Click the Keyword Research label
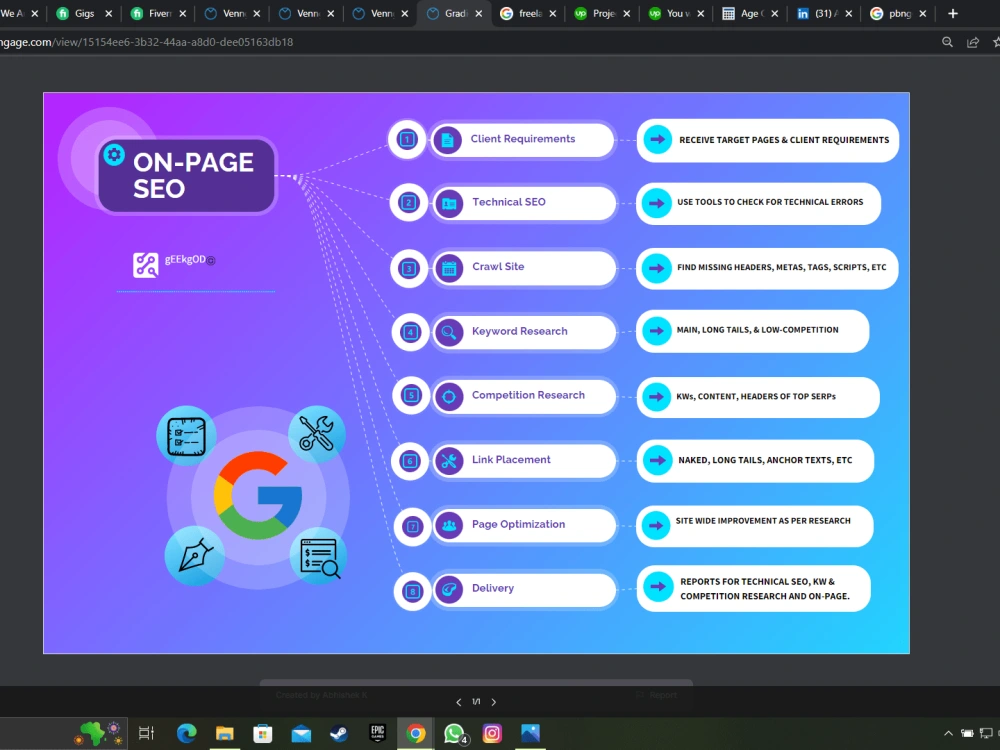The width and height of the screenshot is (1000, 750). click(x=519, y=331)
